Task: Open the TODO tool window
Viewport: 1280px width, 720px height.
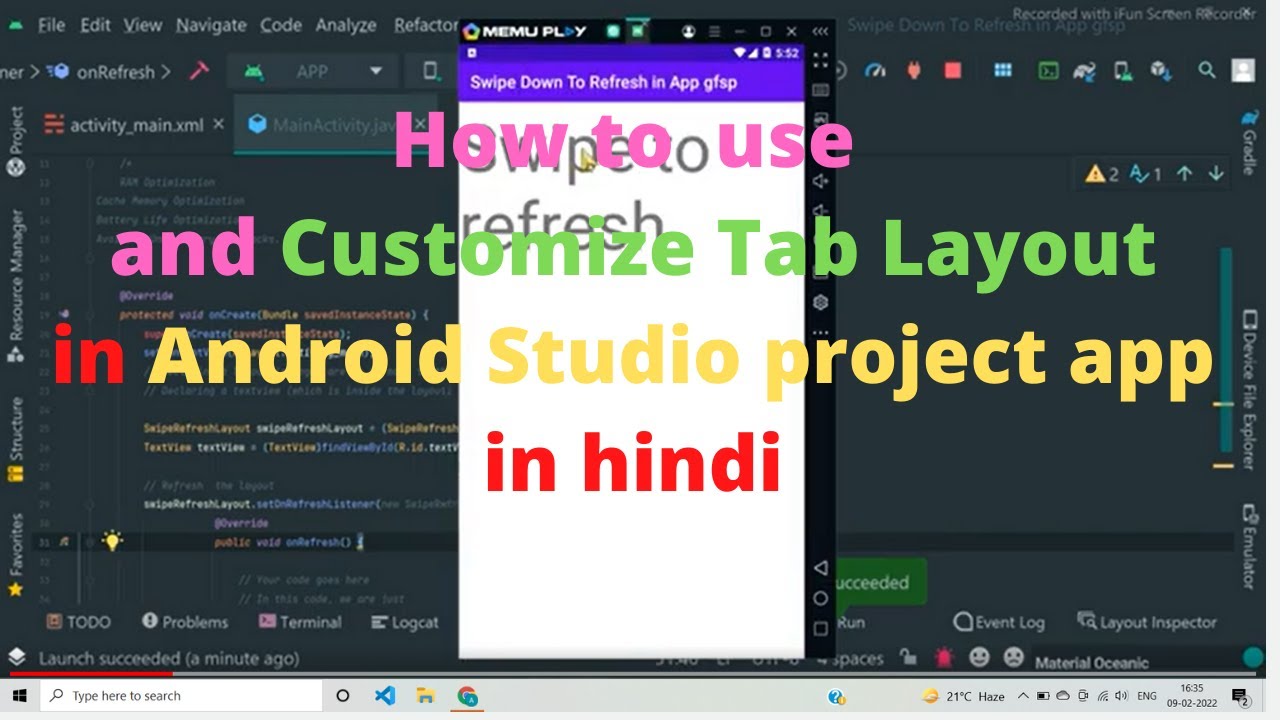Action: tap(78, 622)
